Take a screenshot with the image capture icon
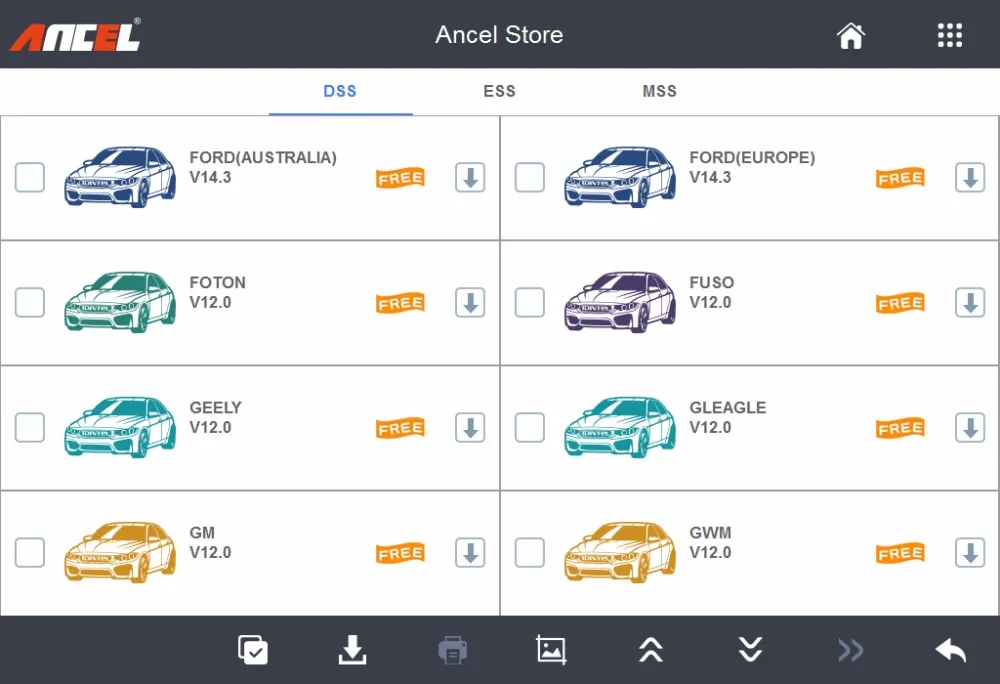This screenshot has width=1000, height=684. click(552, 650)
